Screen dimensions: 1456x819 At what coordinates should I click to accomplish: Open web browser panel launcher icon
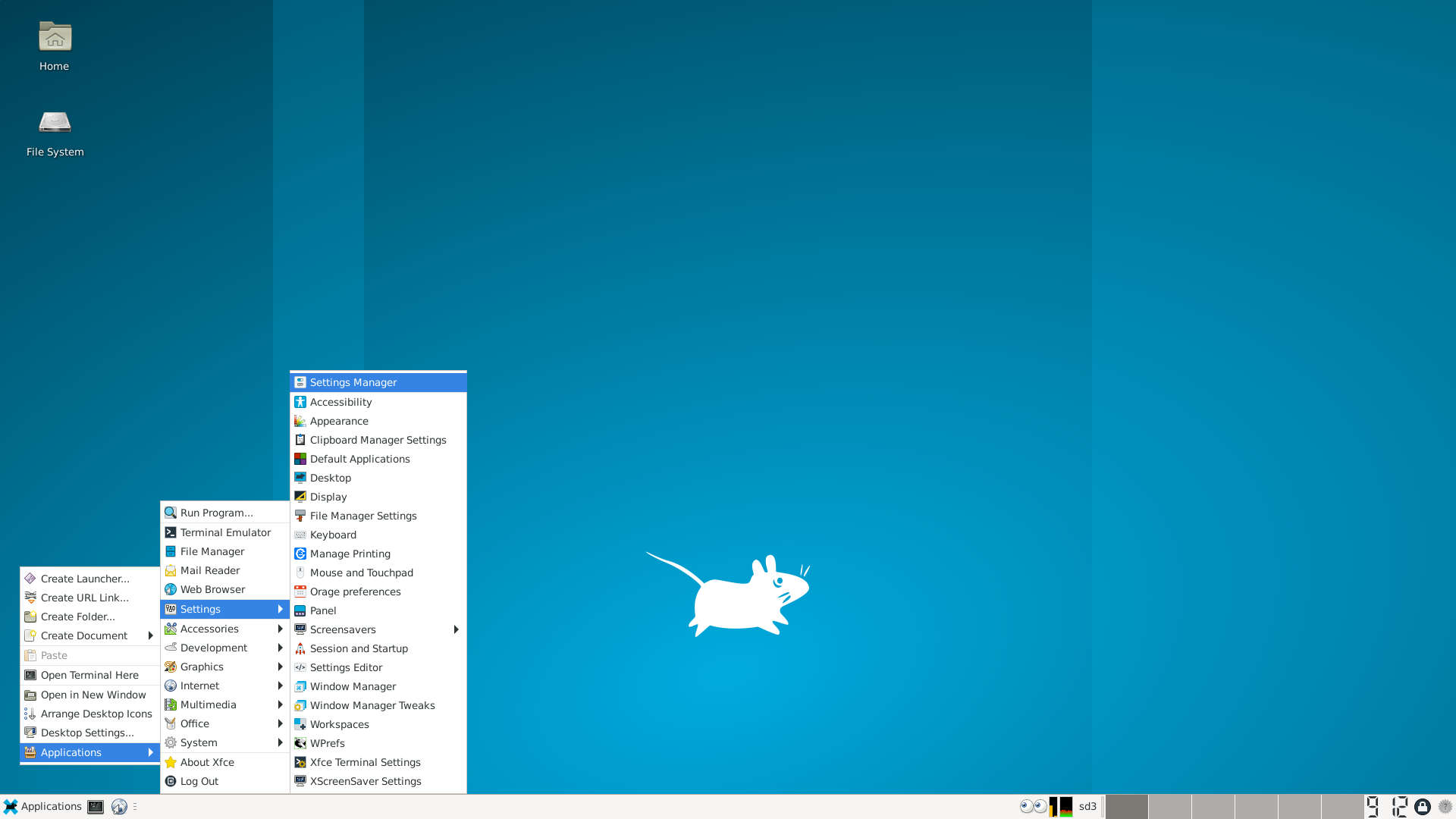coord(119,807)
